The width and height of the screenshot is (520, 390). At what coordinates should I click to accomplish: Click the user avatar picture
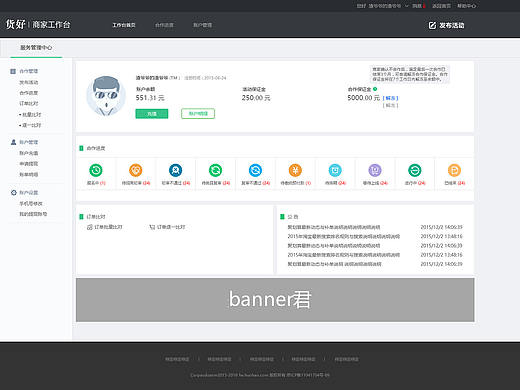106,96
